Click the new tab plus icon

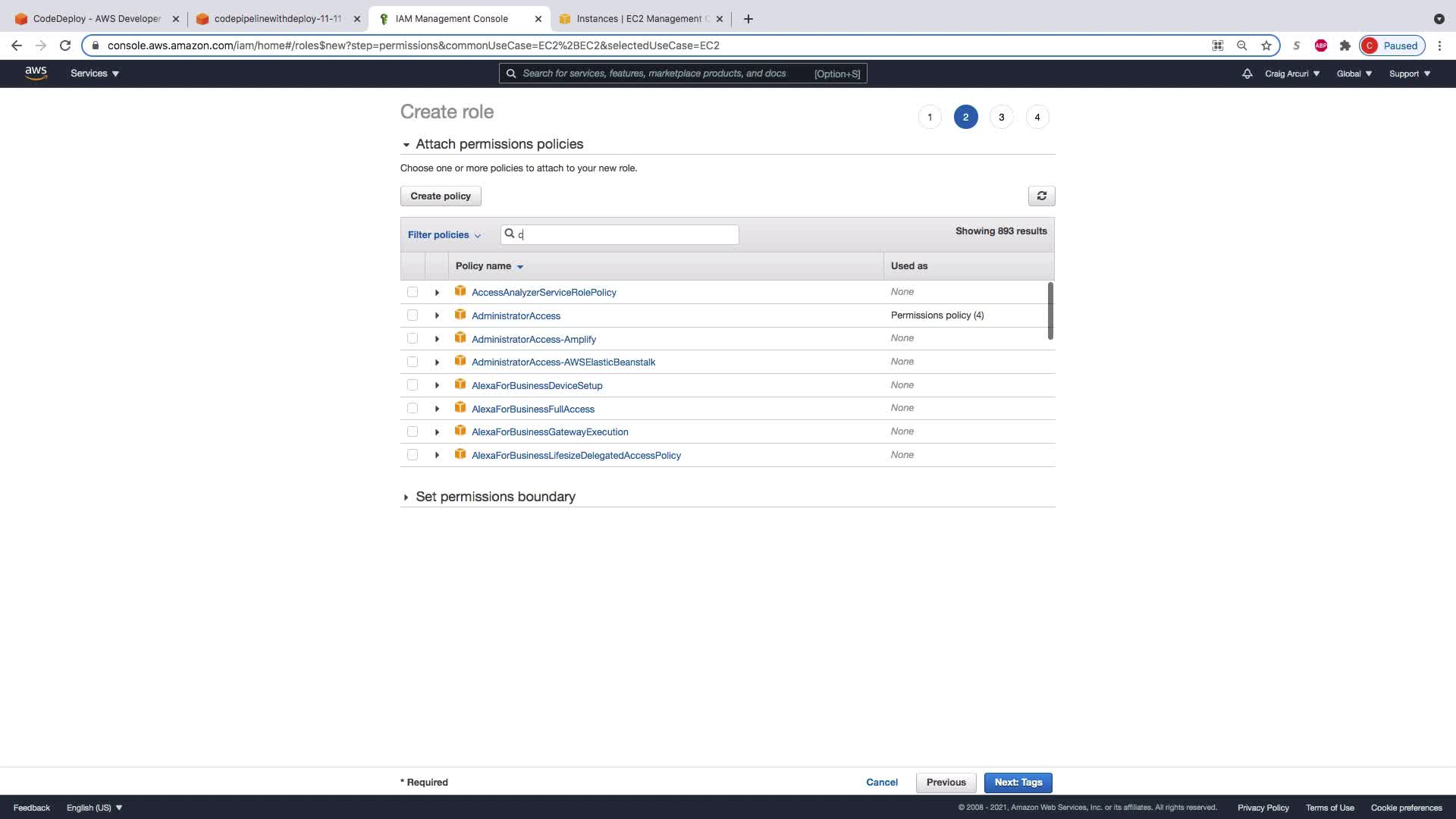coord(748,19)
